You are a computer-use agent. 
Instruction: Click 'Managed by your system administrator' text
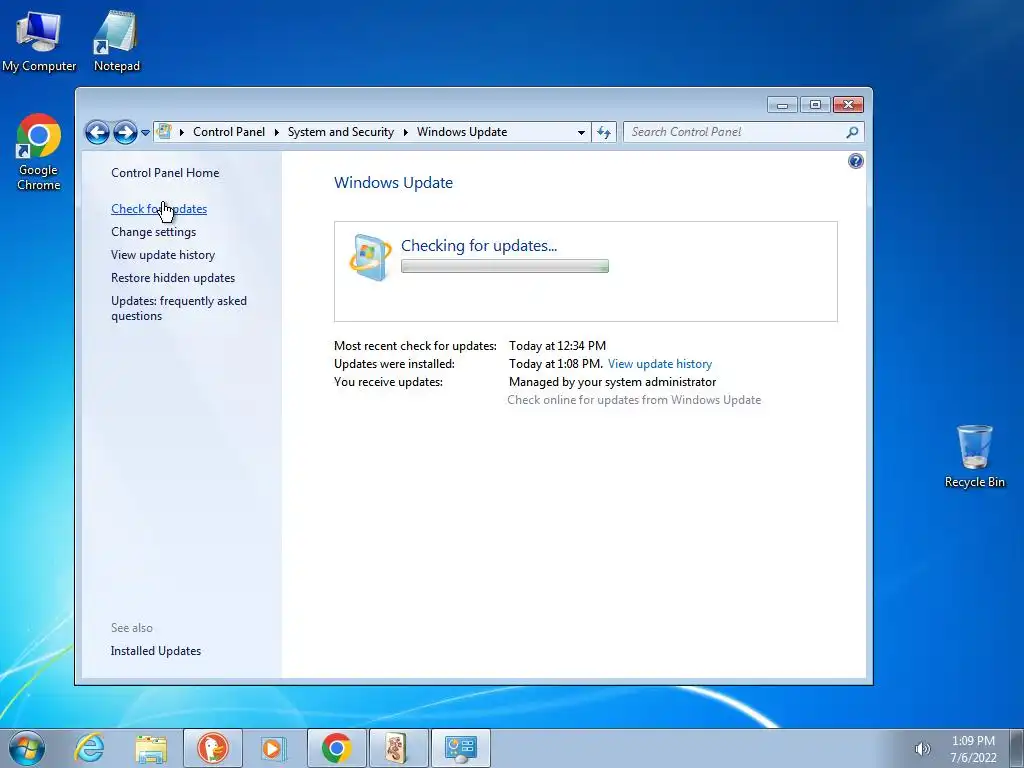pyautogui.click(x=613, y=382)
